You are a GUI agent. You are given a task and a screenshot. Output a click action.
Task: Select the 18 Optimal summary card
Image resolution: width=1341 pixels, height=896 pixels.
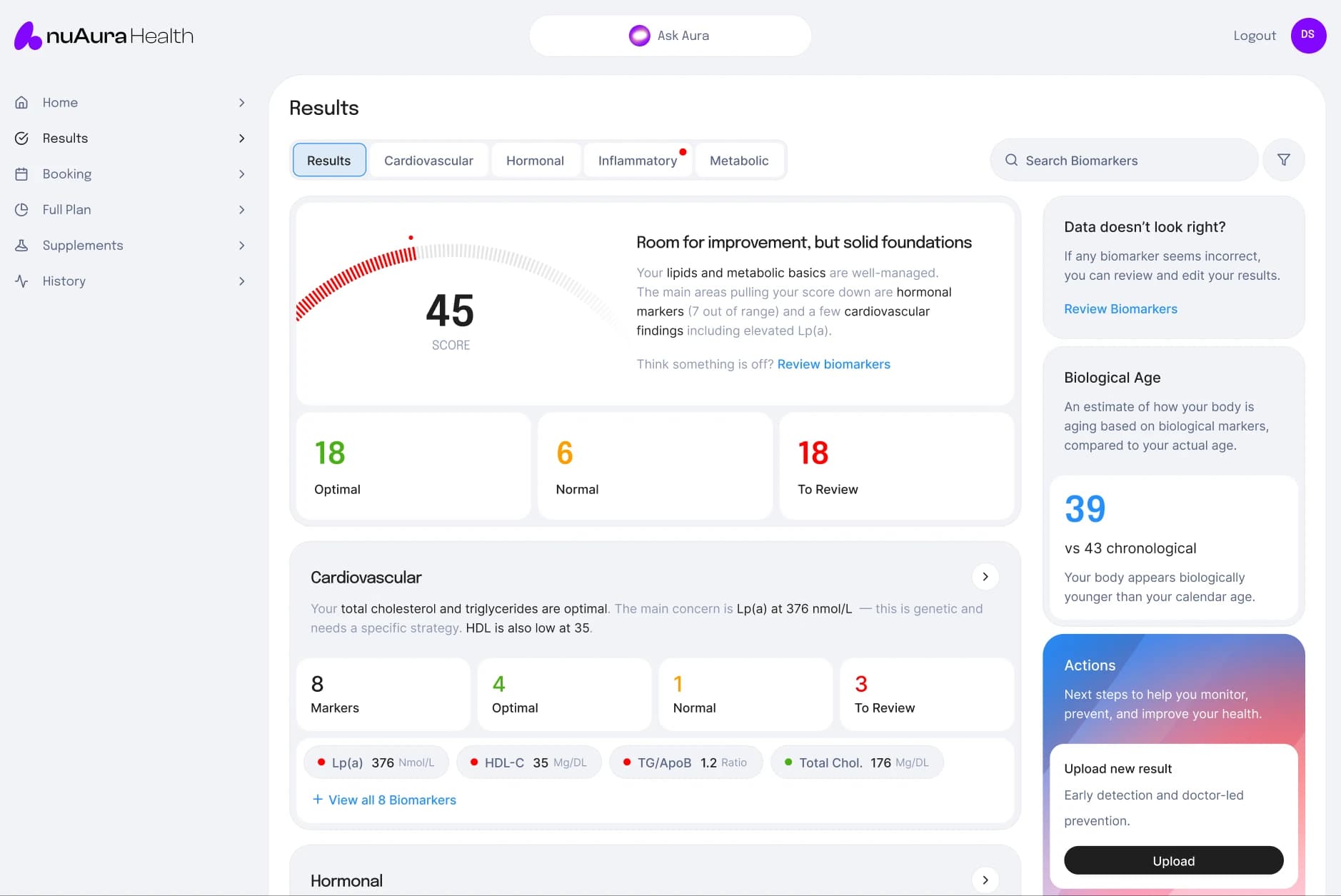413,465
